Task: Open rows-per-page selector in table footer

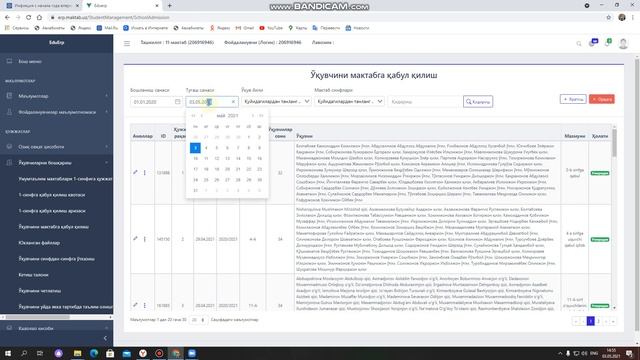Action: tap(198, 320)
